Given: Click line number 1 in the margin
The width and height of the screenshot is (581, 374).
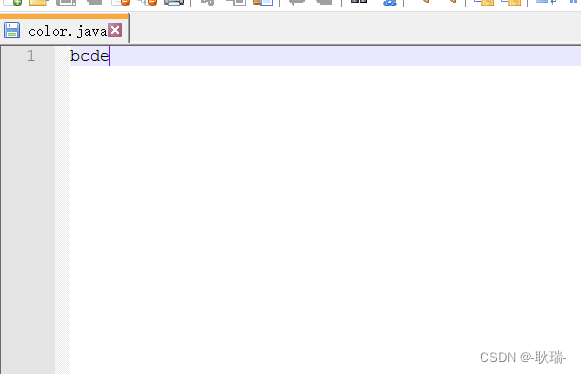Looking at the screenshot, I should 31,56.
